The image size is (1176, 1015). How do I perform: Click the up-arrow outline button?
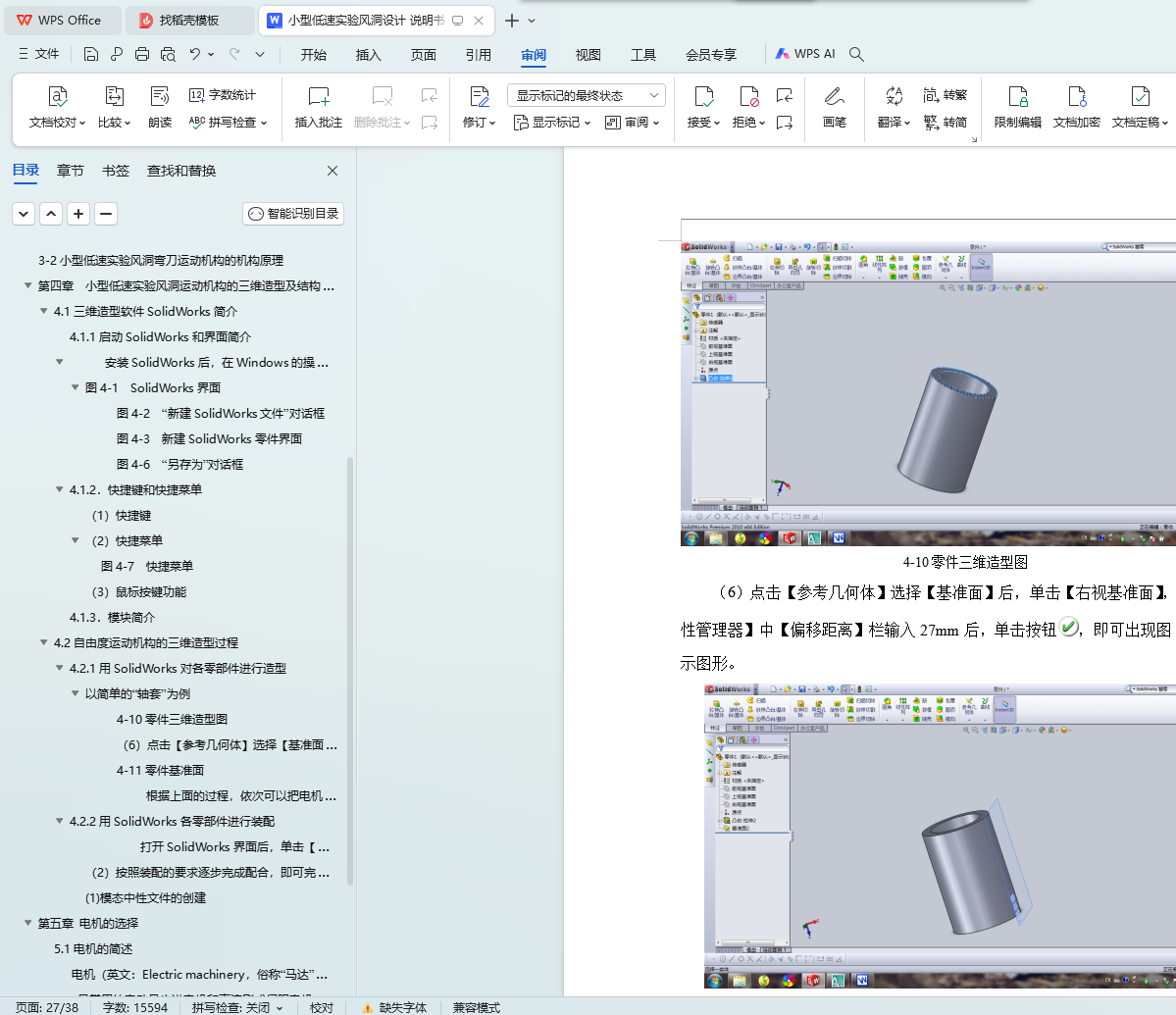(x=51, y=214)
